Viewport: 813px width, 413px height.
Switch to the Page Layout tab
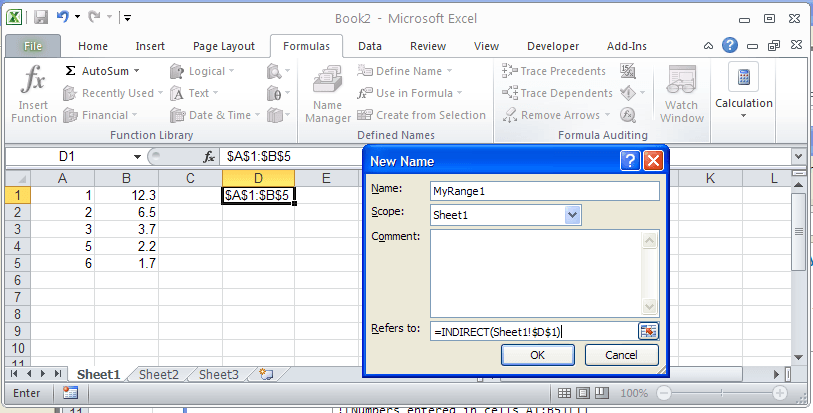[224, 46]
